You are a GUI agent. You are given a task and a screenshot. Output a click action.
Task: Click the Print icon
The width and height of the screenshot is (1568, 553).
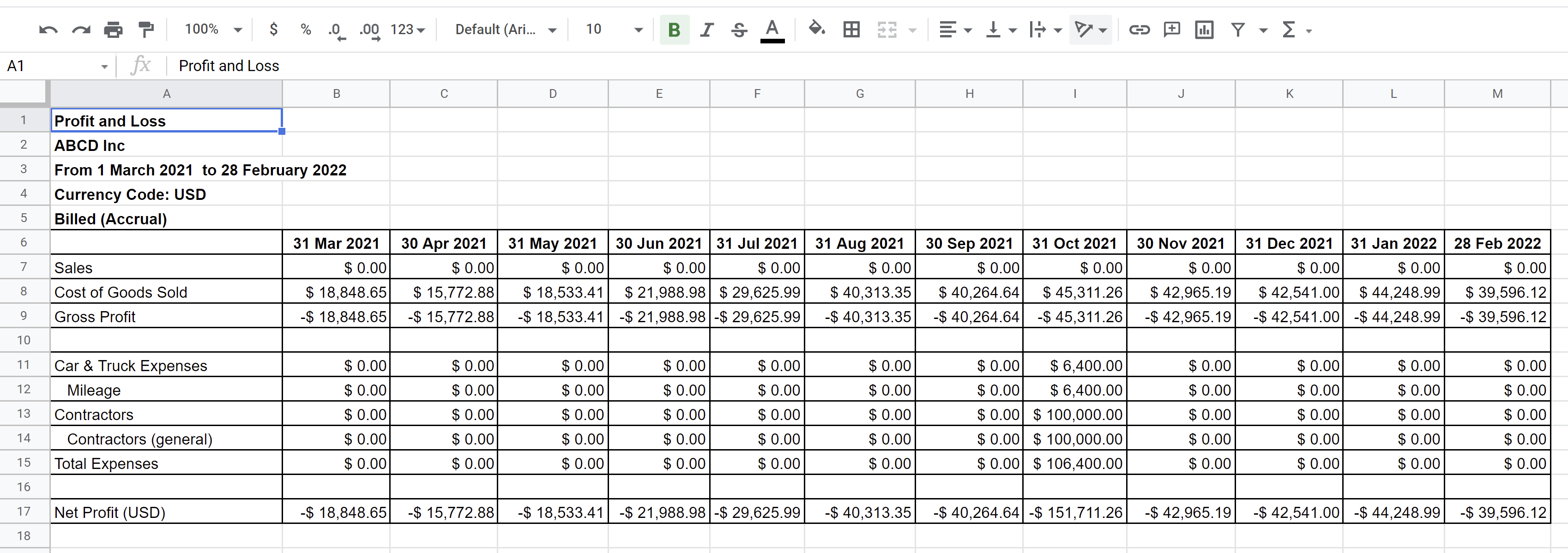click(x=113, y=29)
